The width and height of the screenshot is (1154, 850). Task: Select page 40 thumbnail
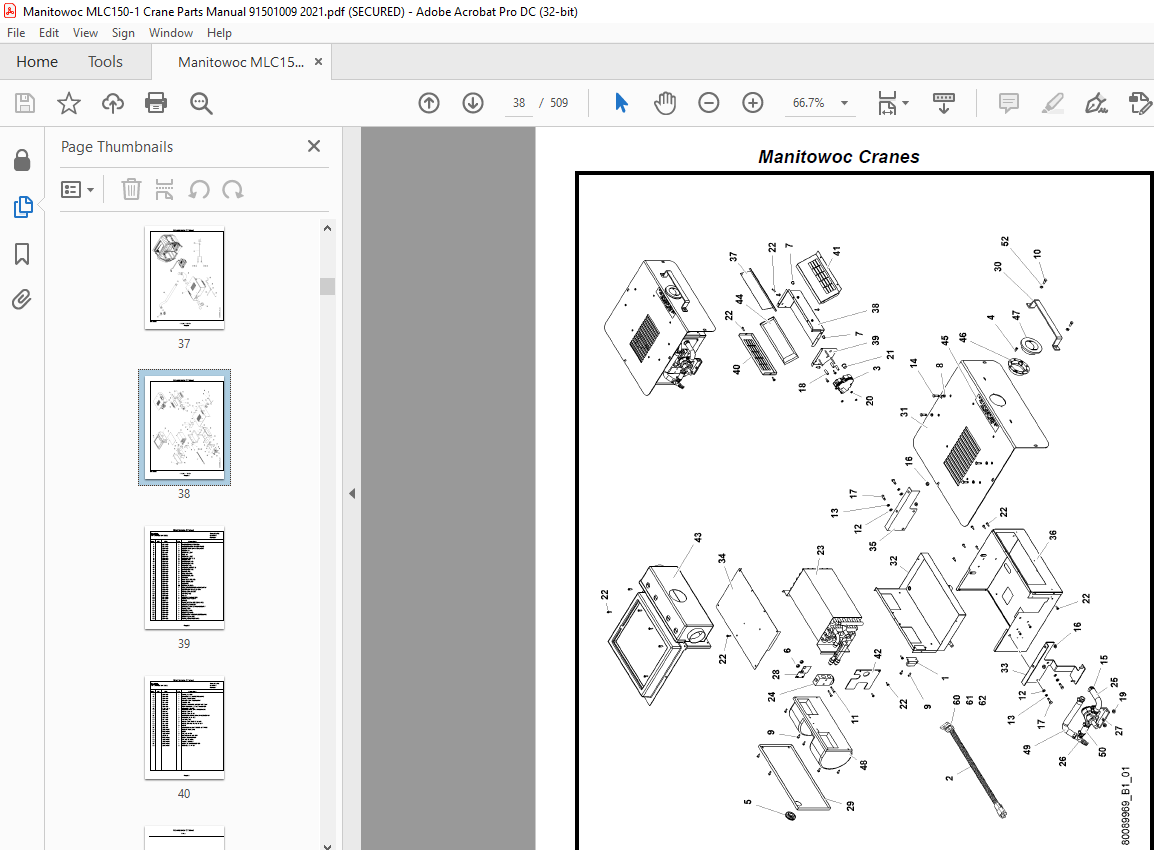185,728
